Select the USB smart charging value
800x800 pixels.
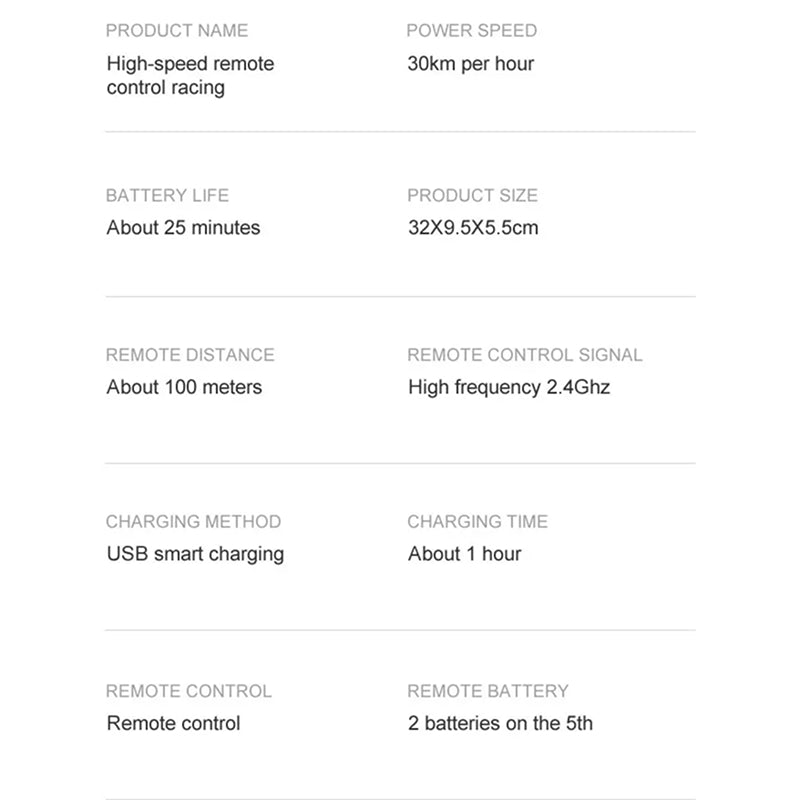195,555
